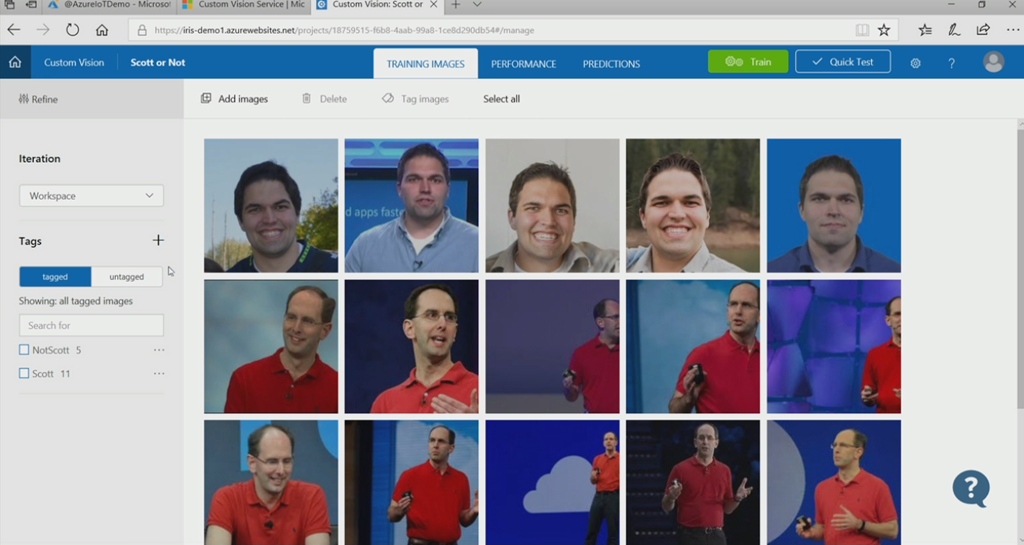The height and width of the screenshot is (545, 1024).
Task: Open the help question mark in the header
Action: (952, 63)
